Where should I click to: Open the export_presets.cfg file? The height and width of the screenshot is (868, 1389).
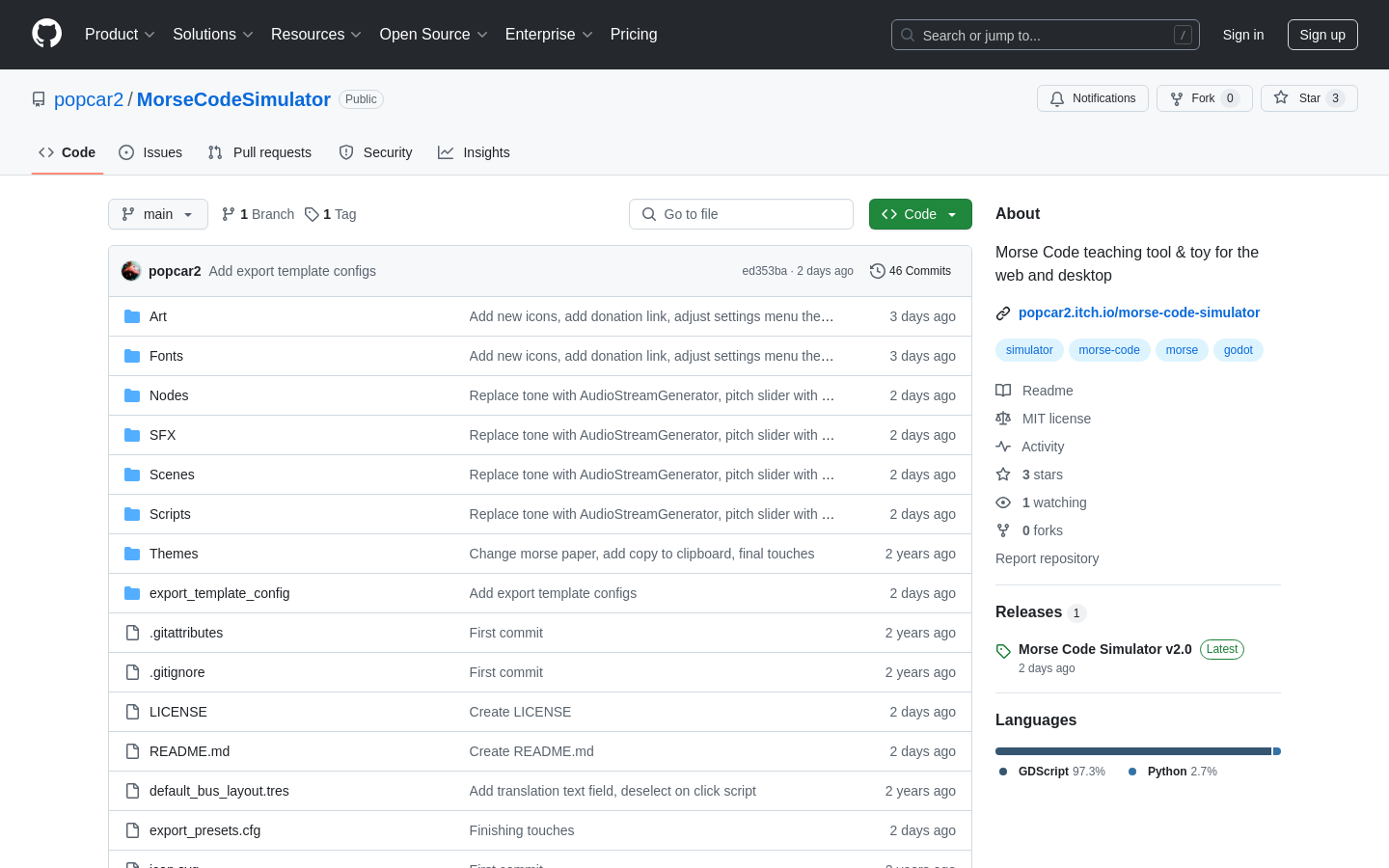[204, 830]
